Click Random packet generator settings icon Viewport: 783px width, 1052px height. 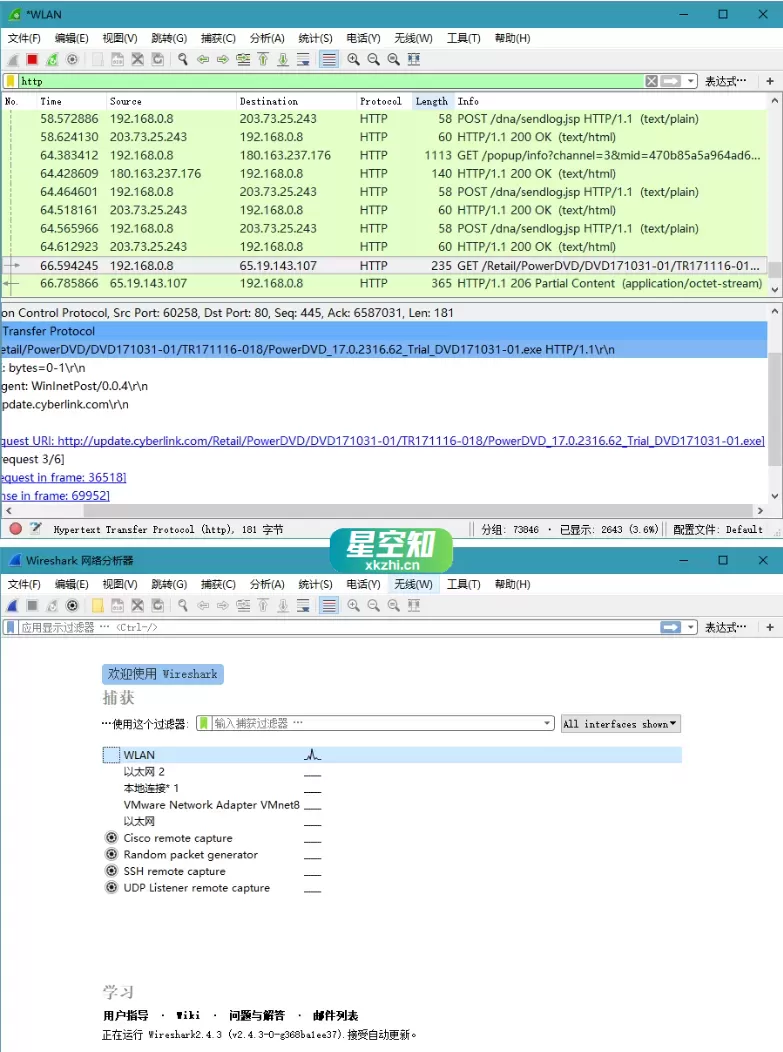pyautogui.click(x=111, y=854)
